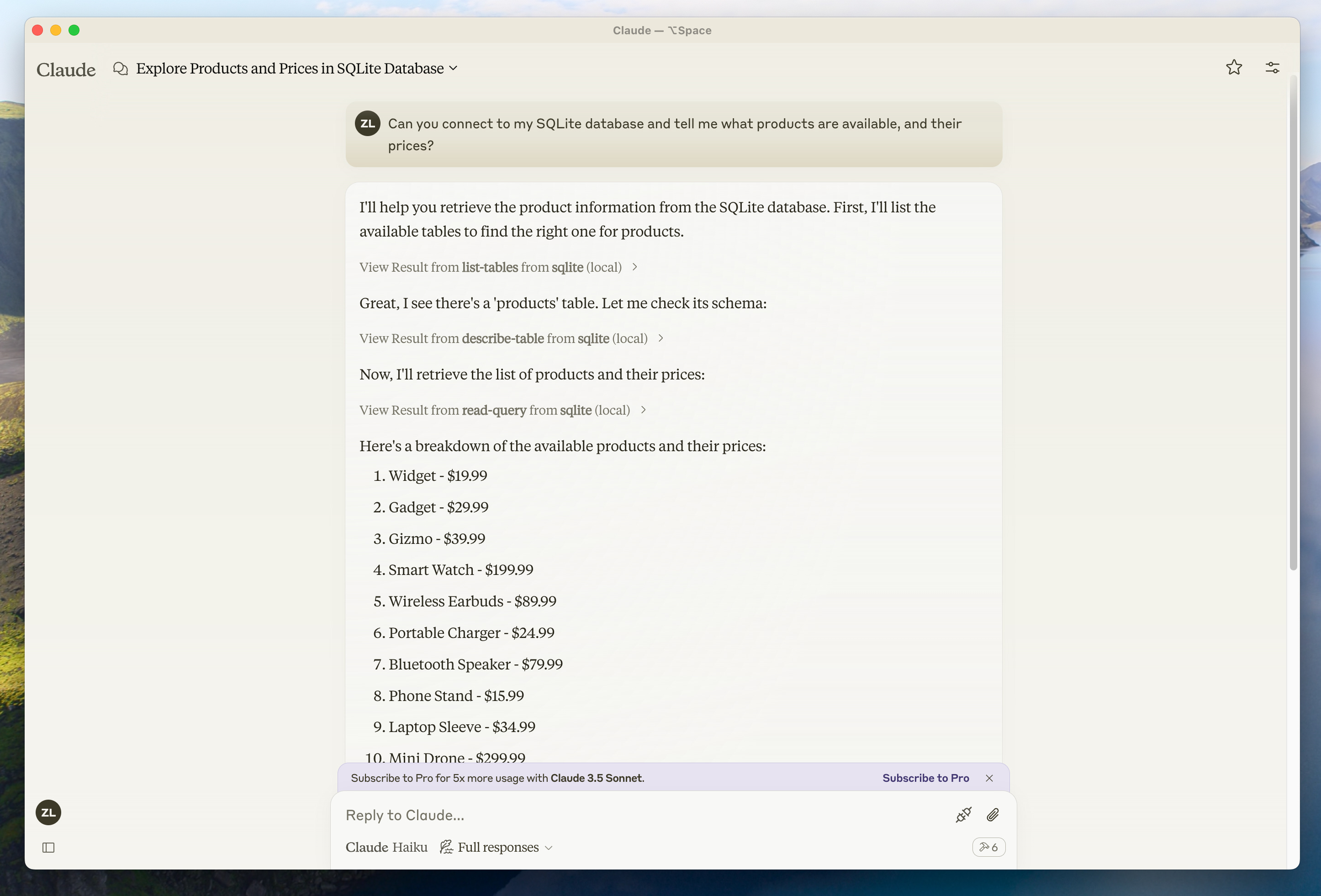The height and width of the screenshot is (896, 1321).
Task: Click list item 'Wireless Earbuds - $89.99'
Action: pos(472,601)
